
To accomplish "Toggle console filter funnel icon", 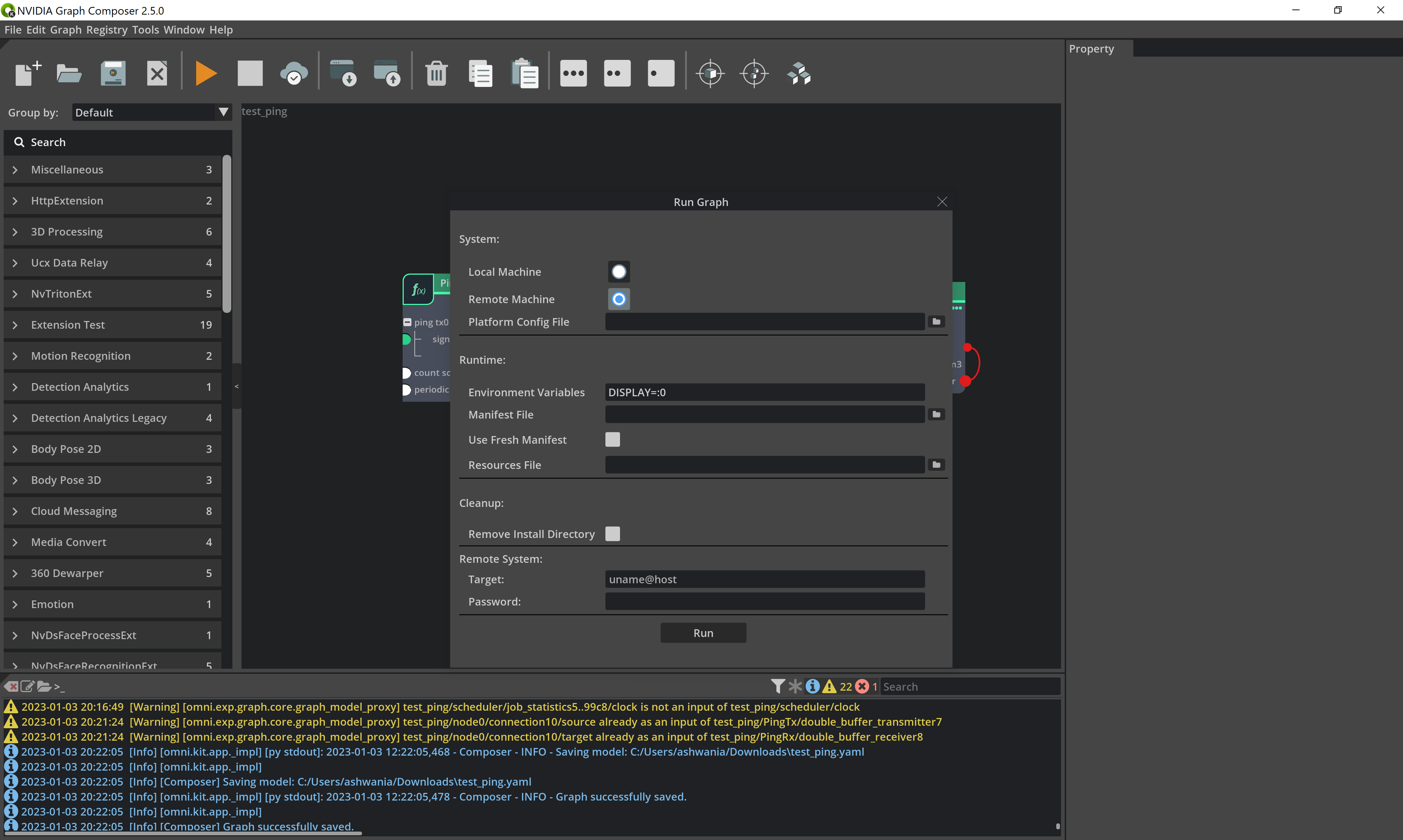I will (777, 687).
